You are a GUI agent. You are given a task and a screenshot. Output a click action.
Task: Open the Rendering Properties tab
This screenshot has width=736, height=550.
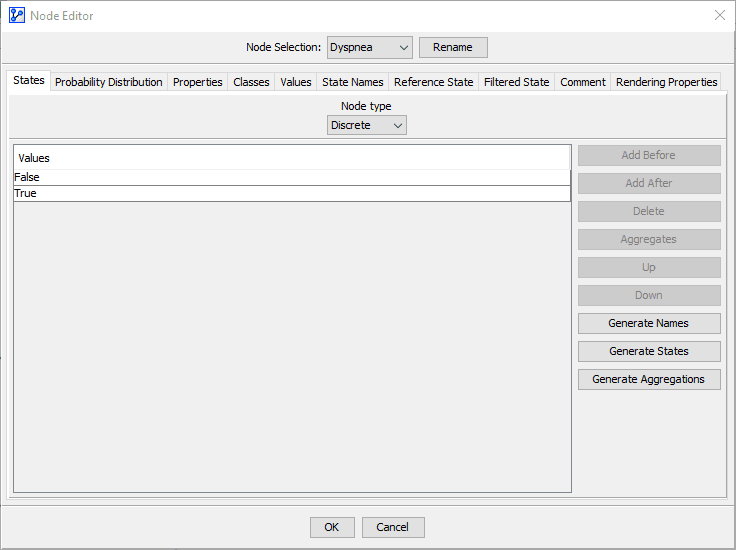coord(666,82)
